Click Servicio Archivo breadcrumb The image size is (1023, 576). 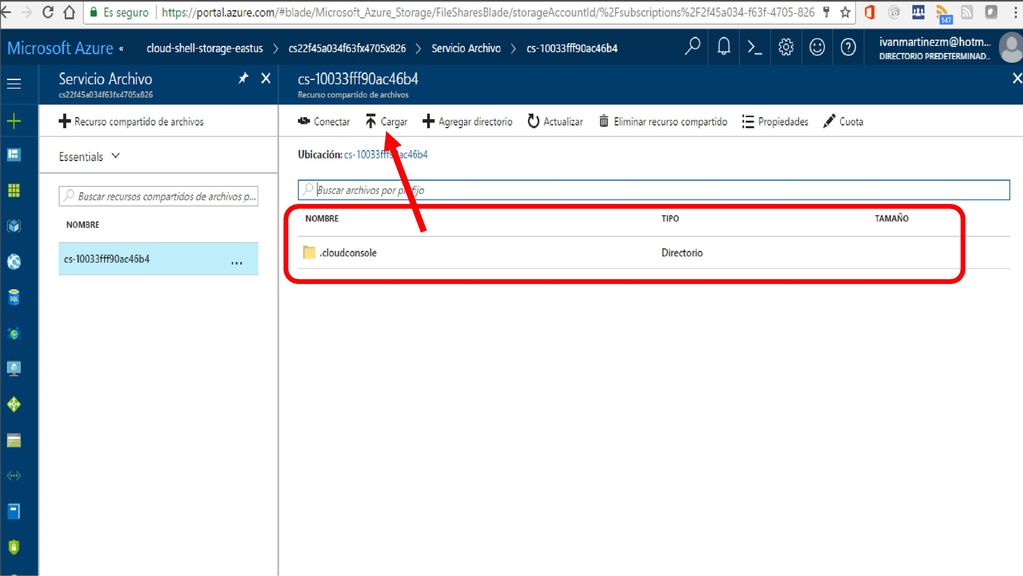[x=466, y=48]
